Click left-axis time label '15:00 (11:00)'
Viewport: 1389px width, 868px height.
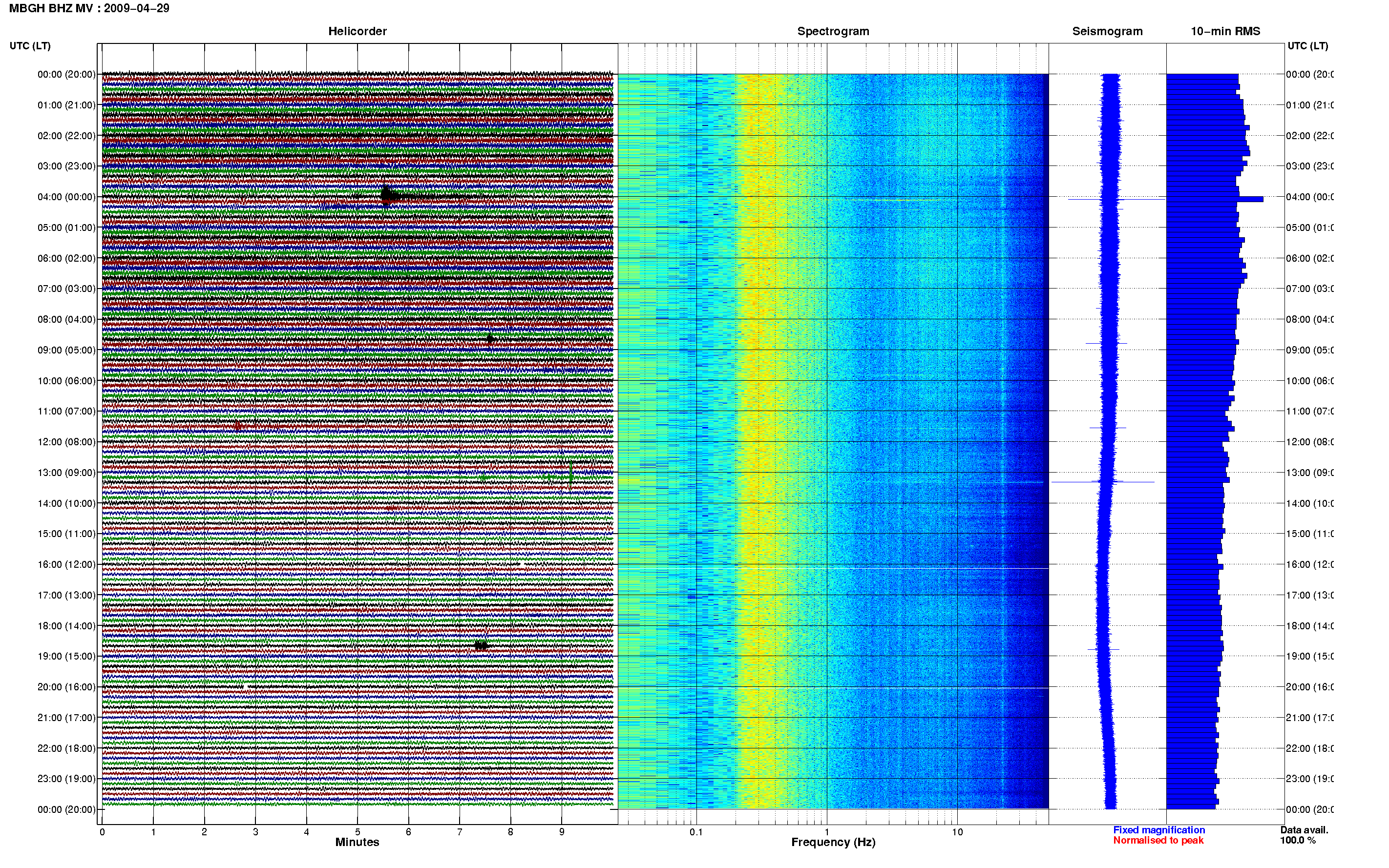[66, 534]
